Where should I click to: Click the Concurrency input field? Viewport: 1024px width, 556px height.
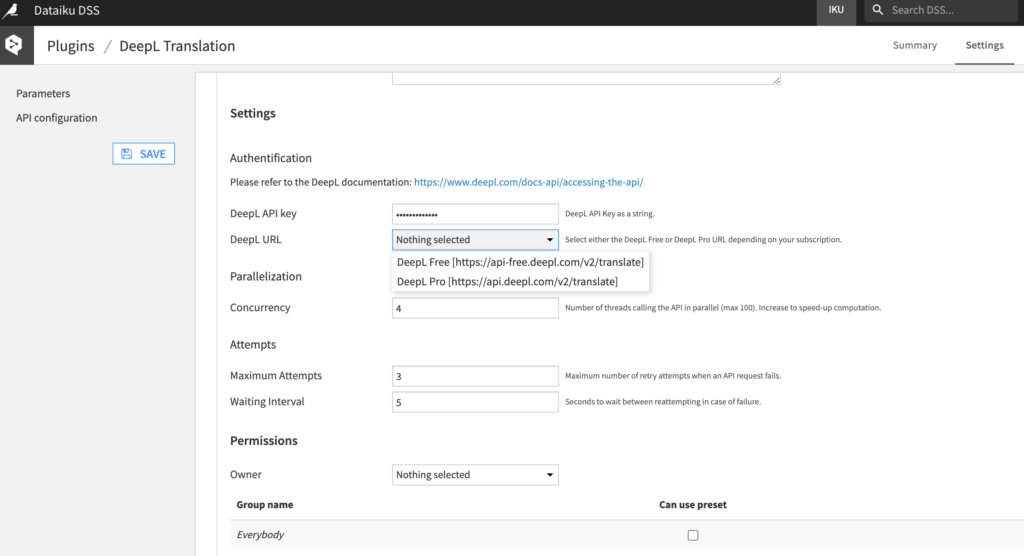click(x=475, y=308)
